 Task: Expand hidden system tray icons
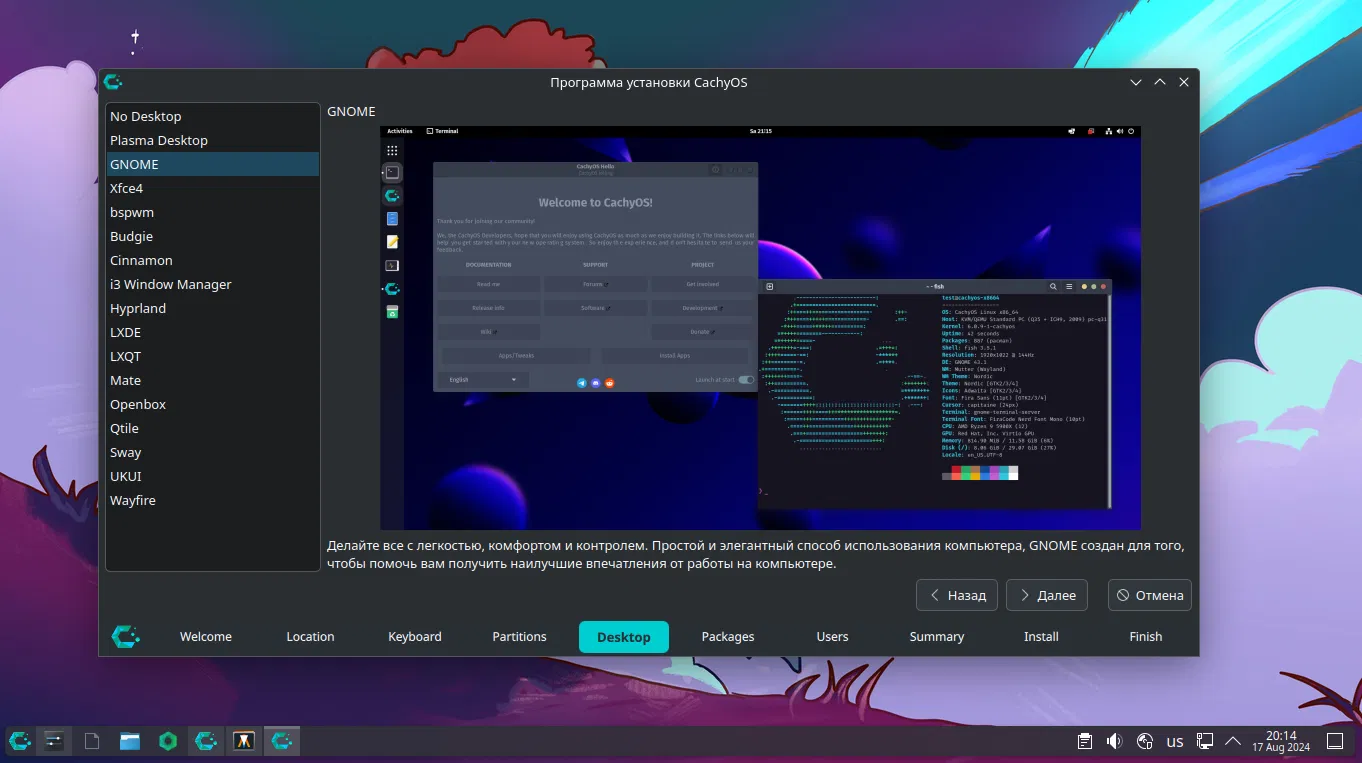[1233, 741]
